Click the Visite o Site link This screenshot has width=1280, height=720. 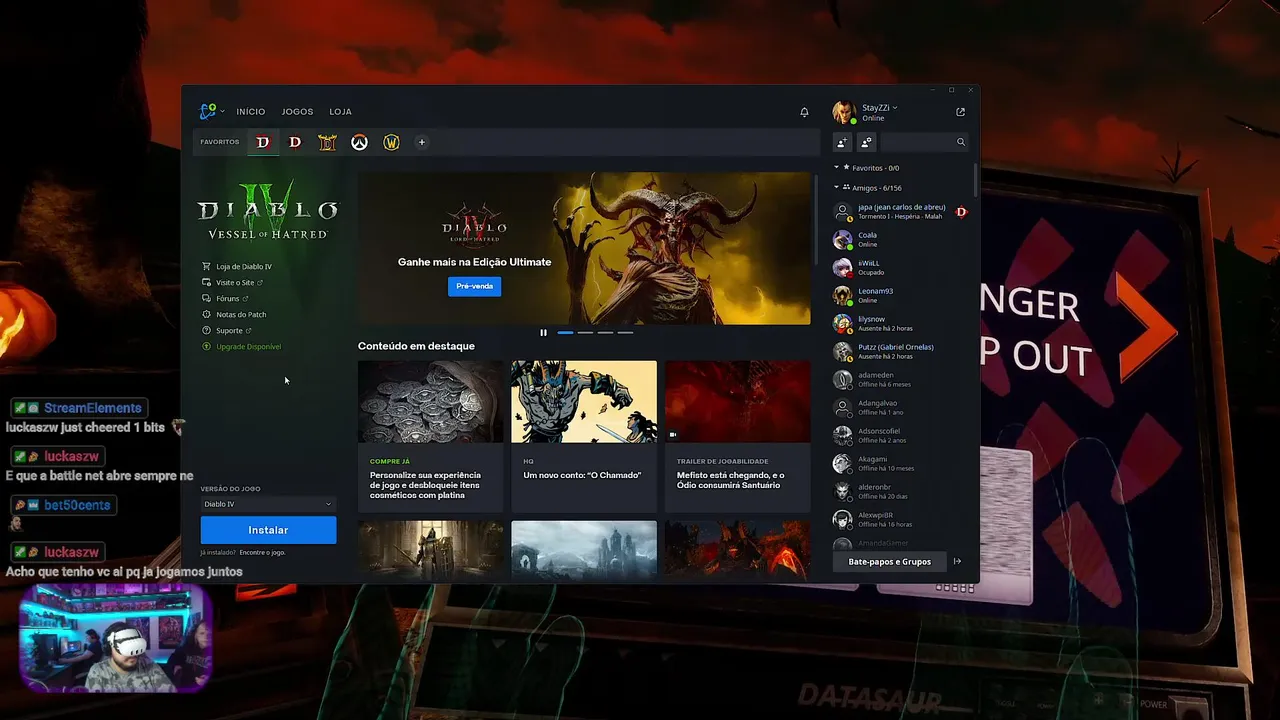233,282
